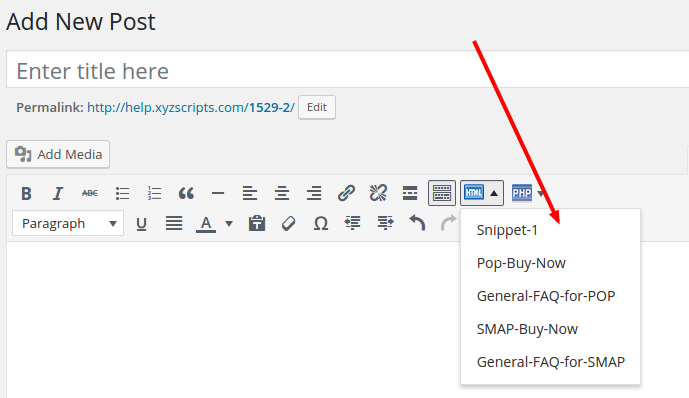Select Snippet-1 from the list
Image resolution: width=689 pixels, height=398 pixels.
point(551,230)
